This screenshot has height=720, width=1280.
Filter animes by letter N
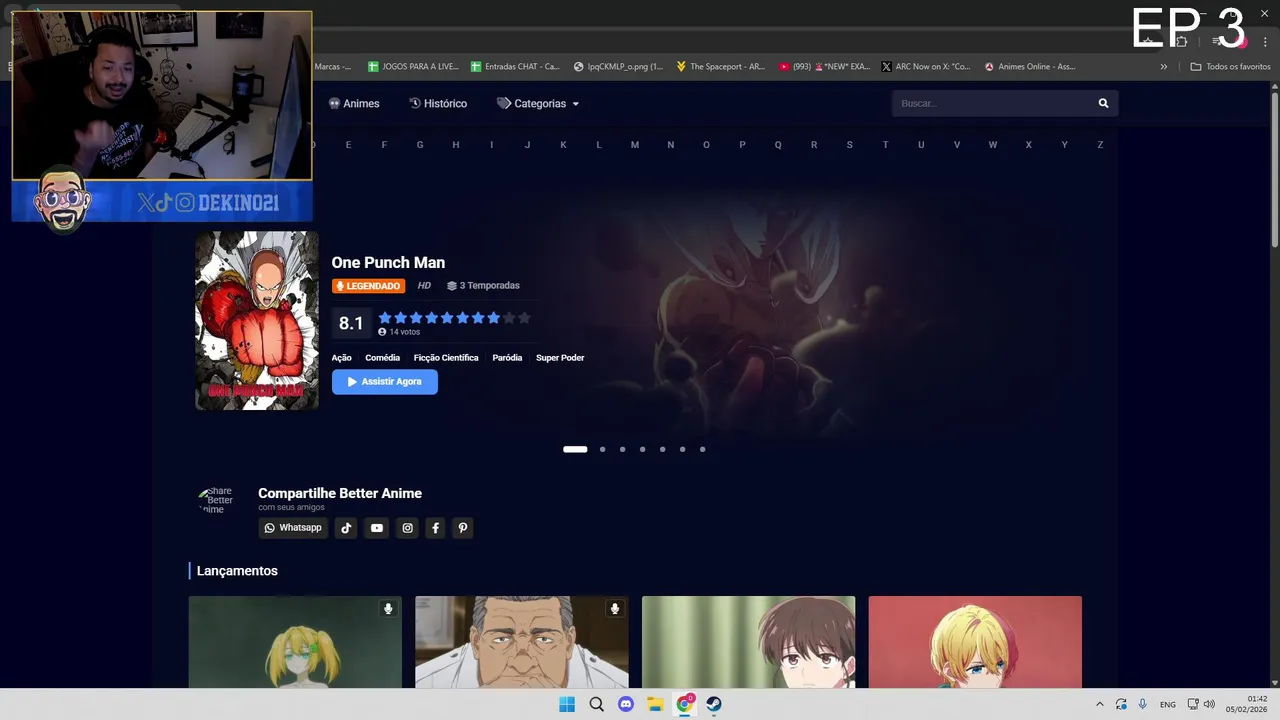671,145
